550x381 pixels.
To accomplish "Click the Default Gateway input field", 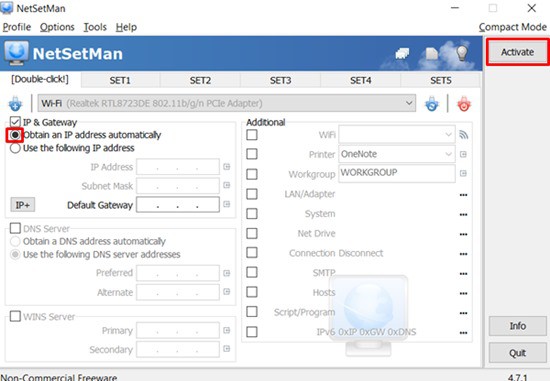I will (178, 204).
